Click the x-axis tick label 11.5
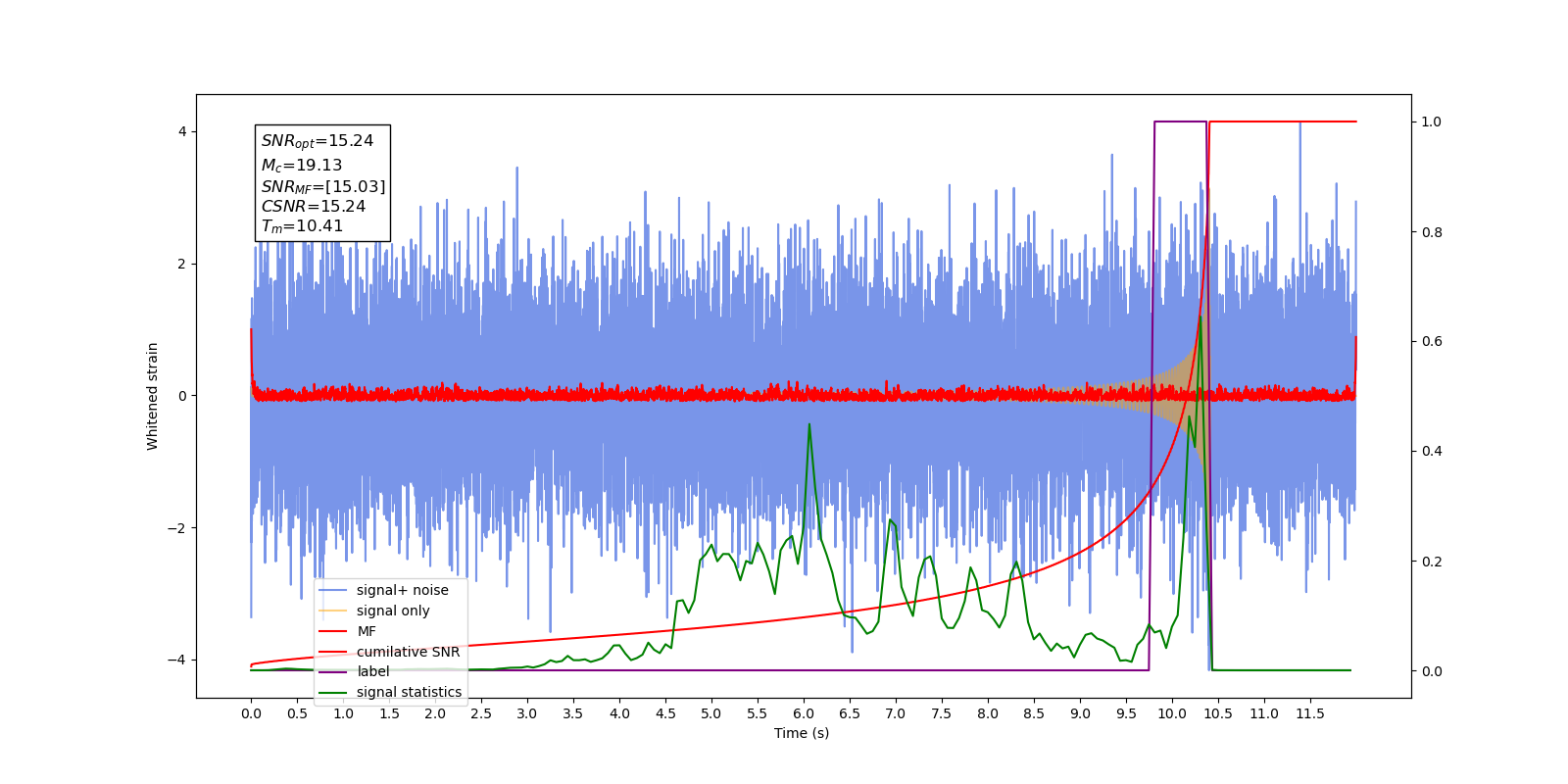This screenshot has height=784, width=1568. coord(1310,713)
